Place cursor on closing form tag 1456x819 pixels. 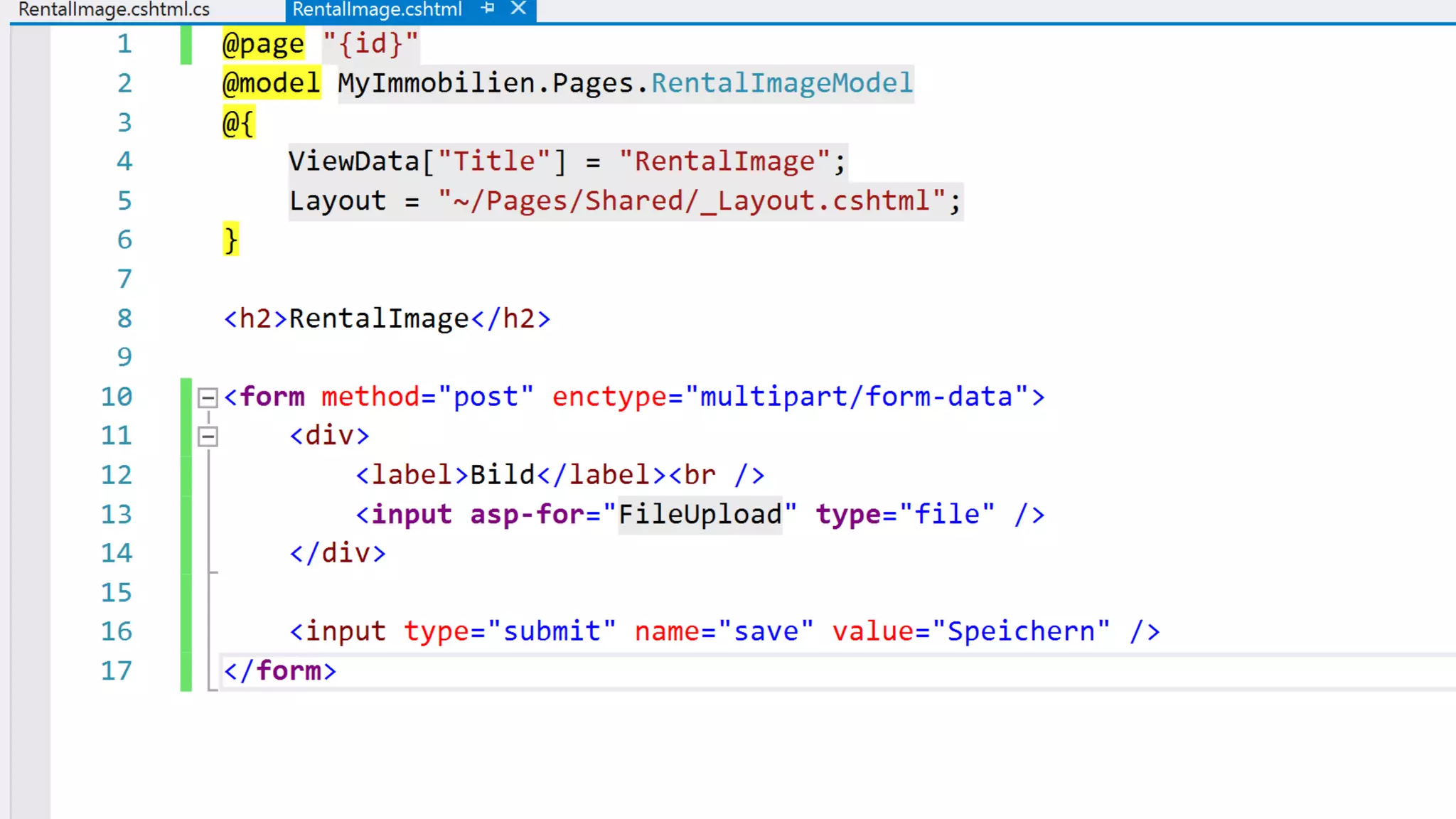click(280, 670)
